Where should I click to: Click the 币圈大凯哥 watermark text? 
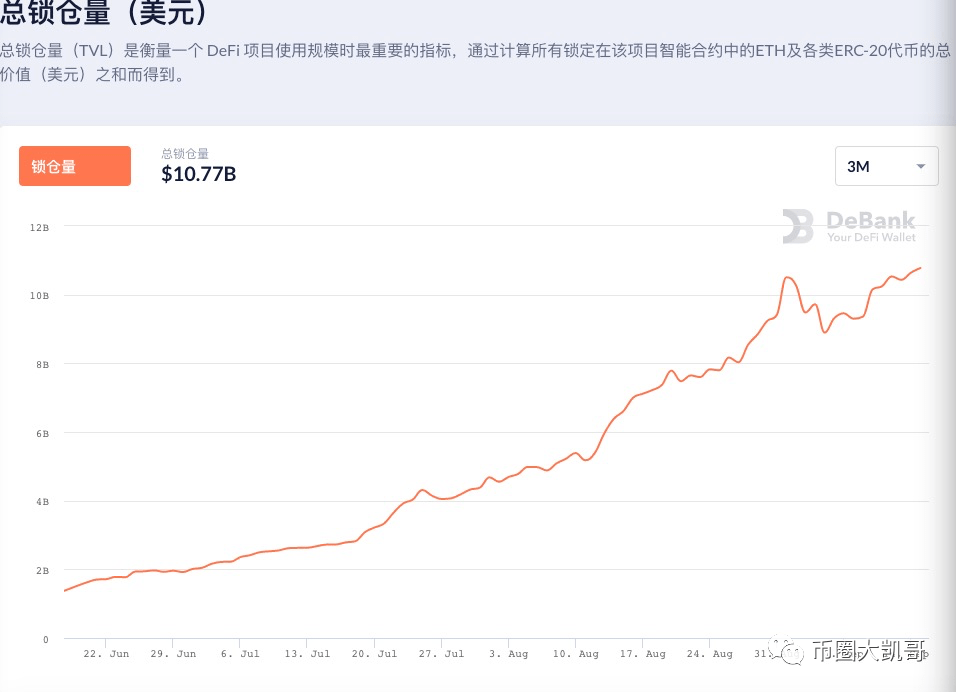(870, 651)
